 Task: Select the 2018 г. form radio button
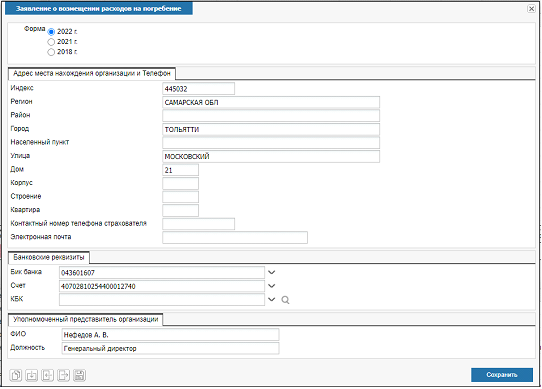51,52
